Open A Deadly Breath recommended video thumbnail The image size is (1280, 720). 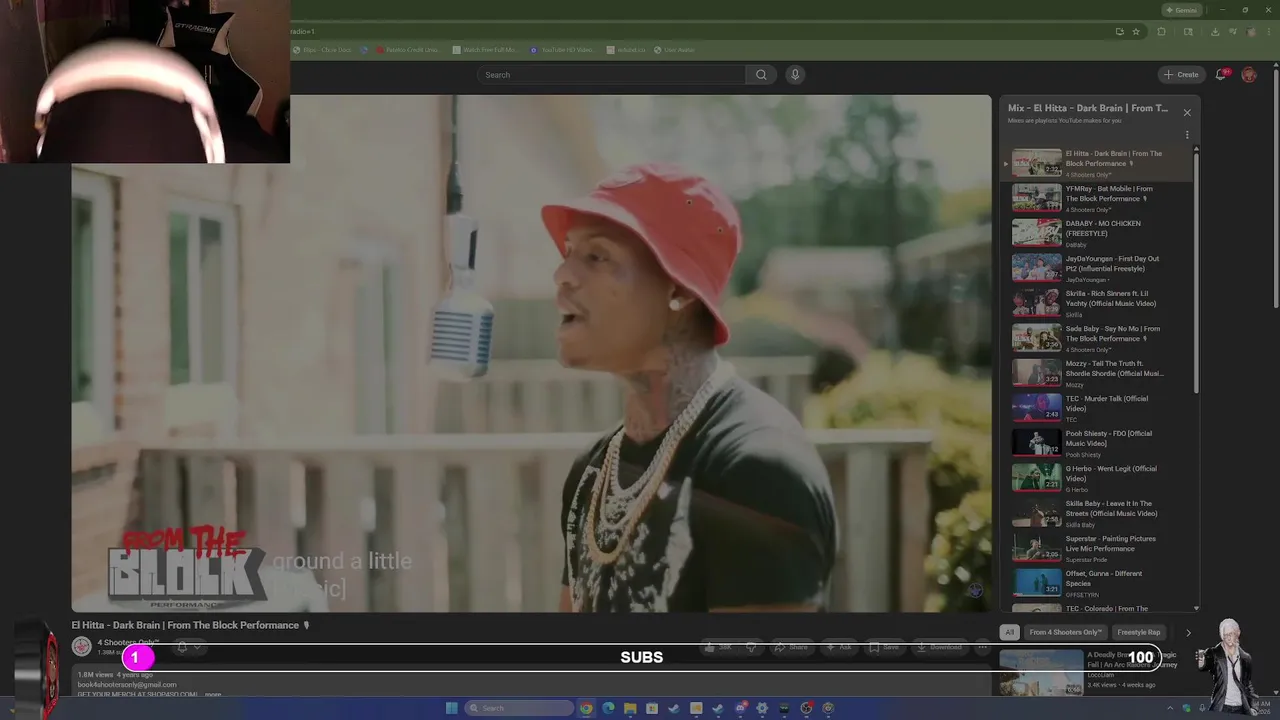point(1041,672)
